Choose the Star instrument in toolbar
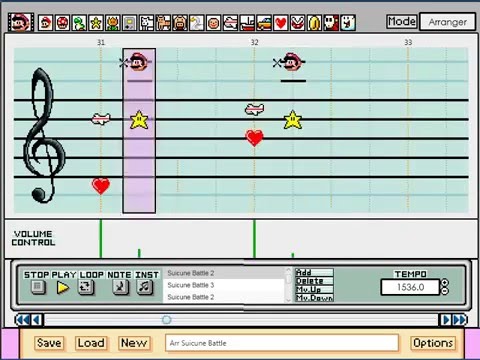The height and width of the screenshot is (360, 480). 96,23
